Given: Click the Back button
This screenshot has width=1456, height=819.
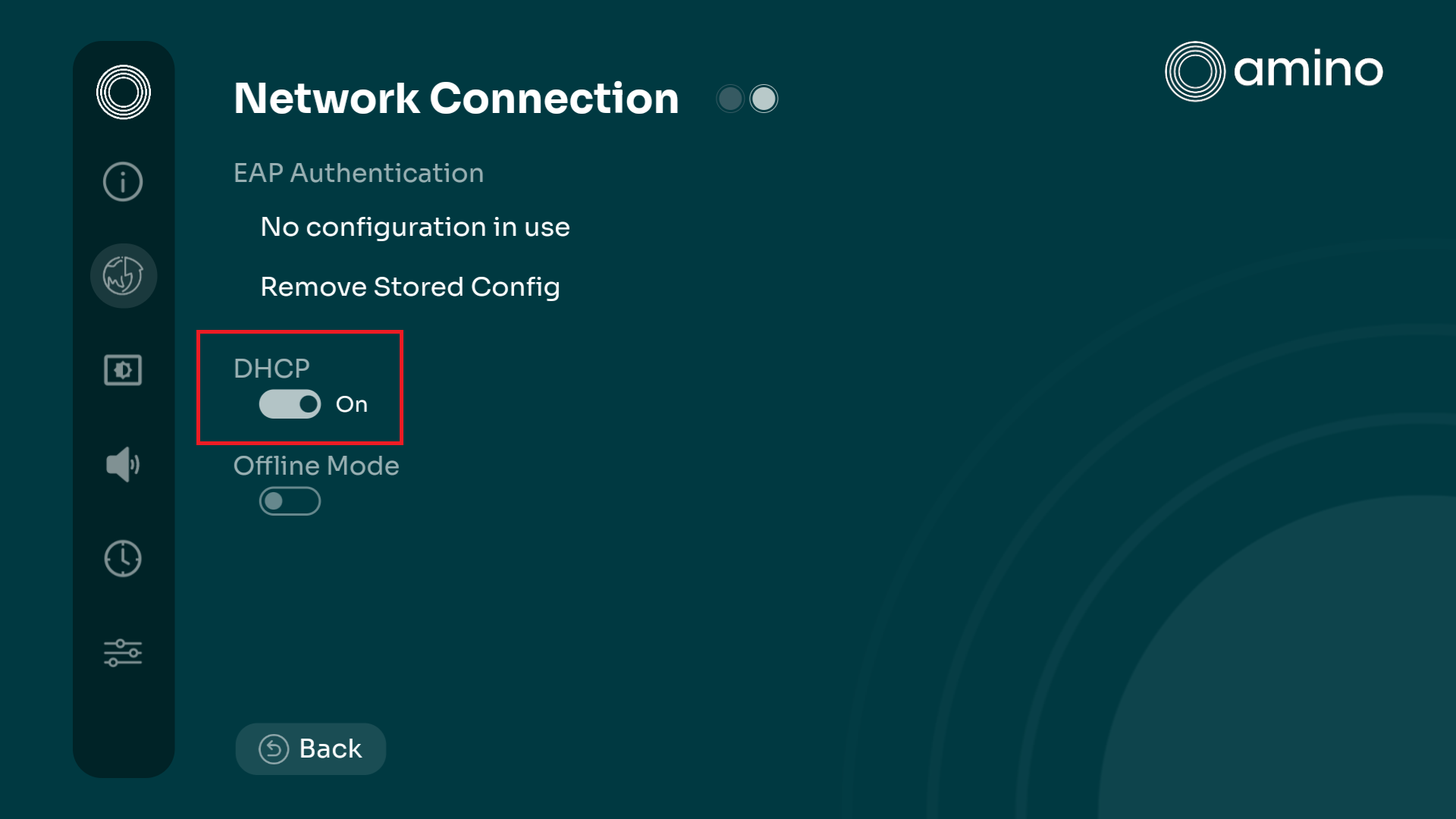Looking at the screenshot, I should pyautogui.click(x=311, y=749).
